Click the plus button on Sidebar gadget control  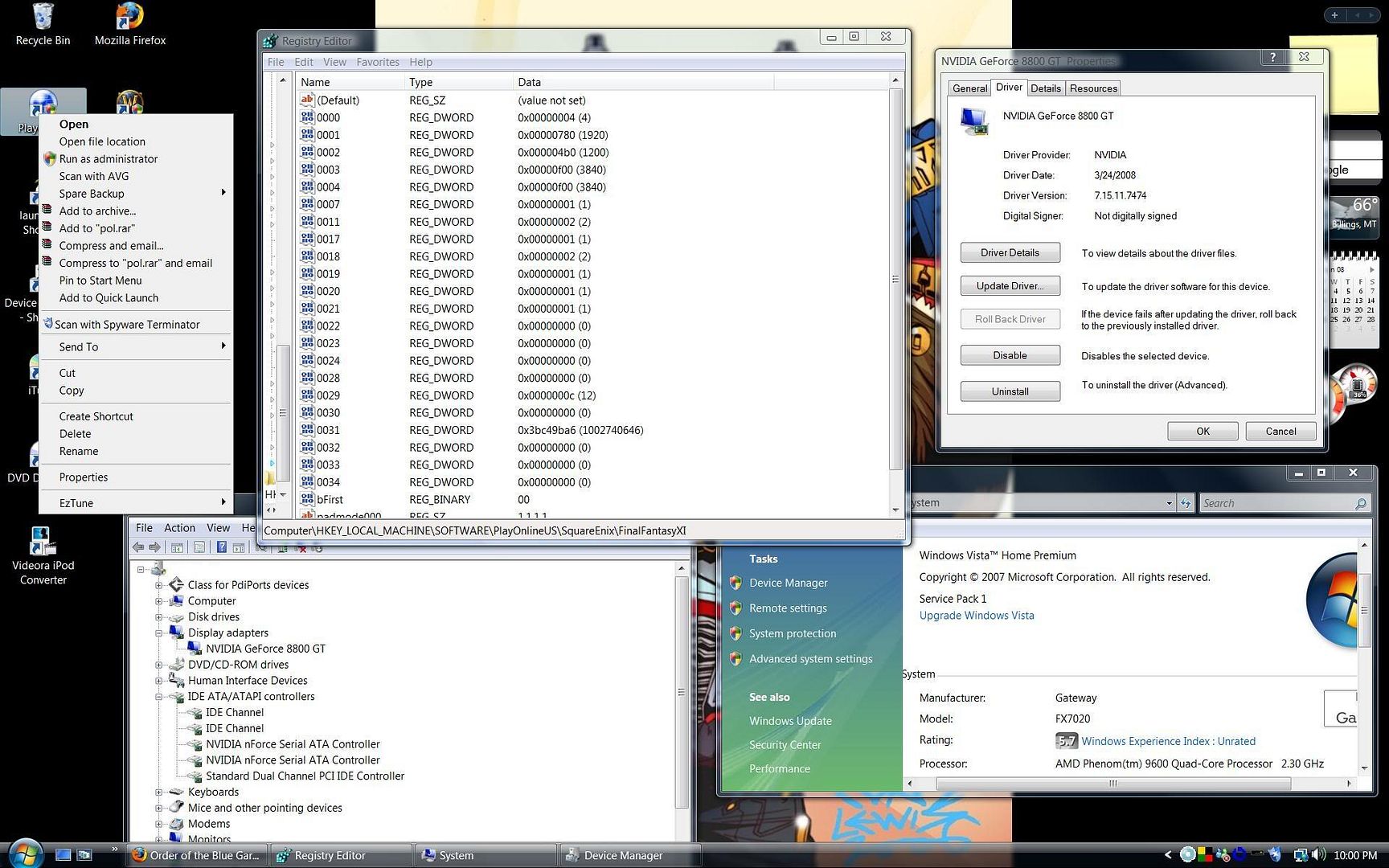[x=1334, y=15]
